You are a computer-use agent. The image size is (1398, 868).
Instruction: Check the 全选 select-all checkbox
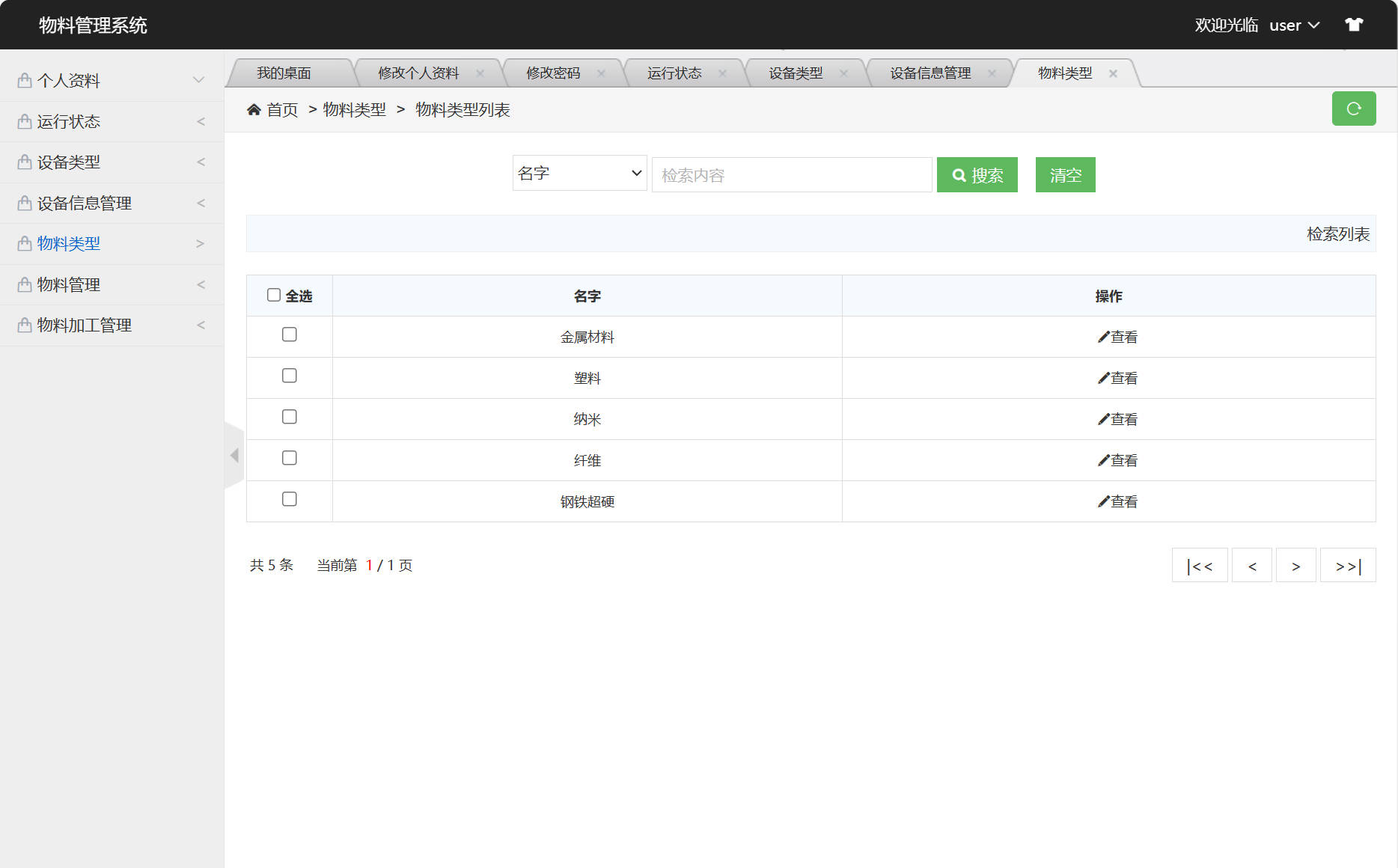click(x=274, y=295)
